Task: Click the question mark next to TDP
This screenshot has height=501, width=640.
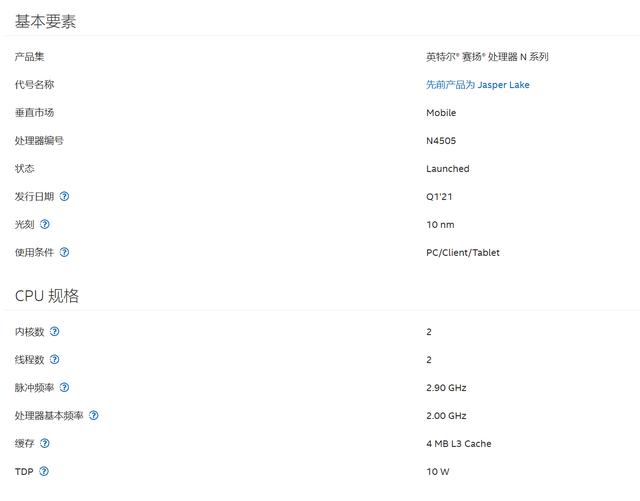Action: 44,472
